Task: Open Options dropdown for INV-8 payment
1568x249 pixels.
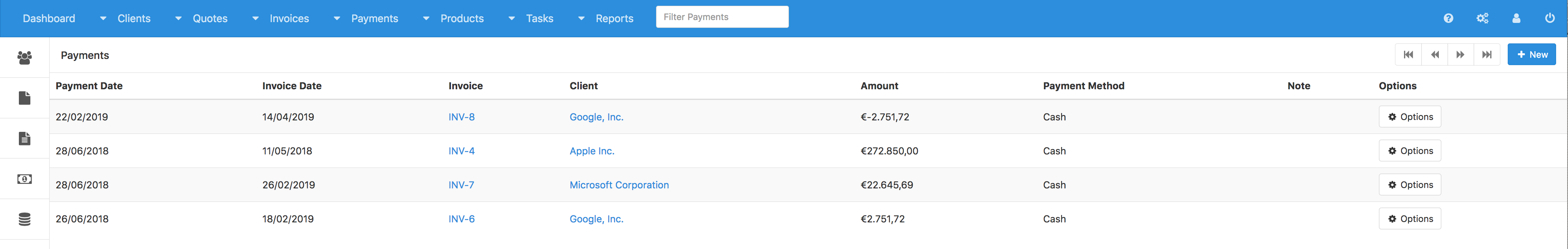Action: (1409, 117)
